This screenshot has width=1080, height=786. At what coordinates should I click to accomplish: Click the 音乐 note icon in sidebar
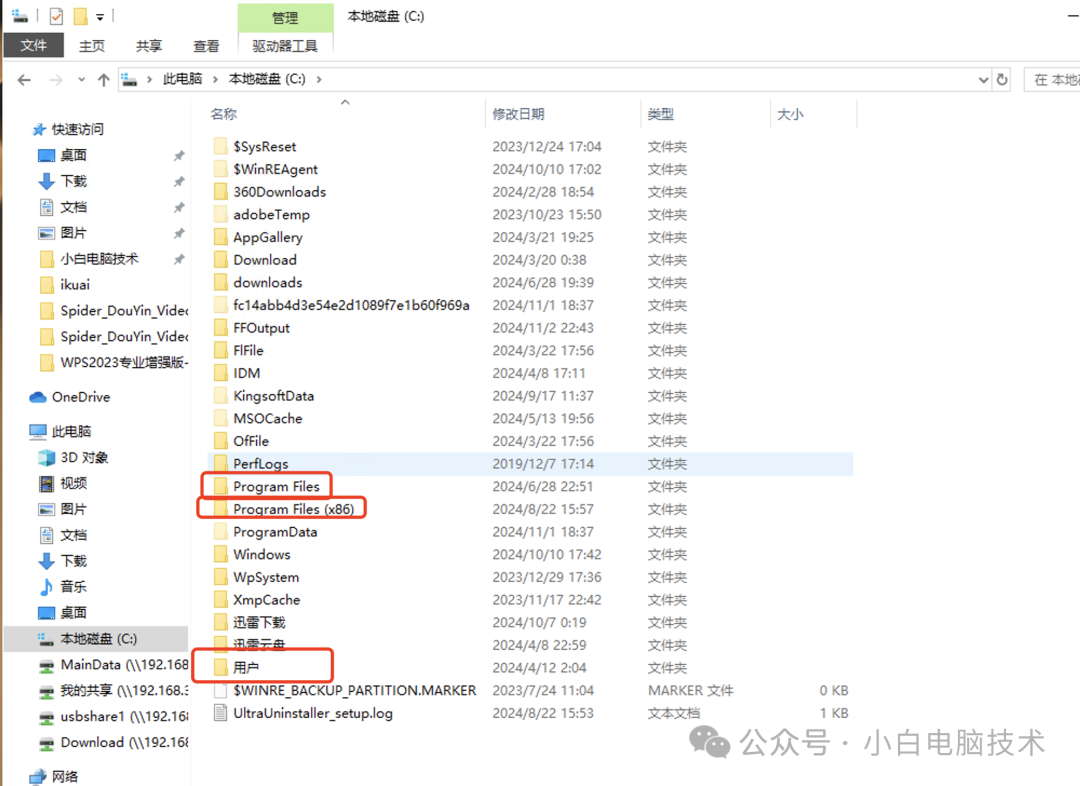46,587
